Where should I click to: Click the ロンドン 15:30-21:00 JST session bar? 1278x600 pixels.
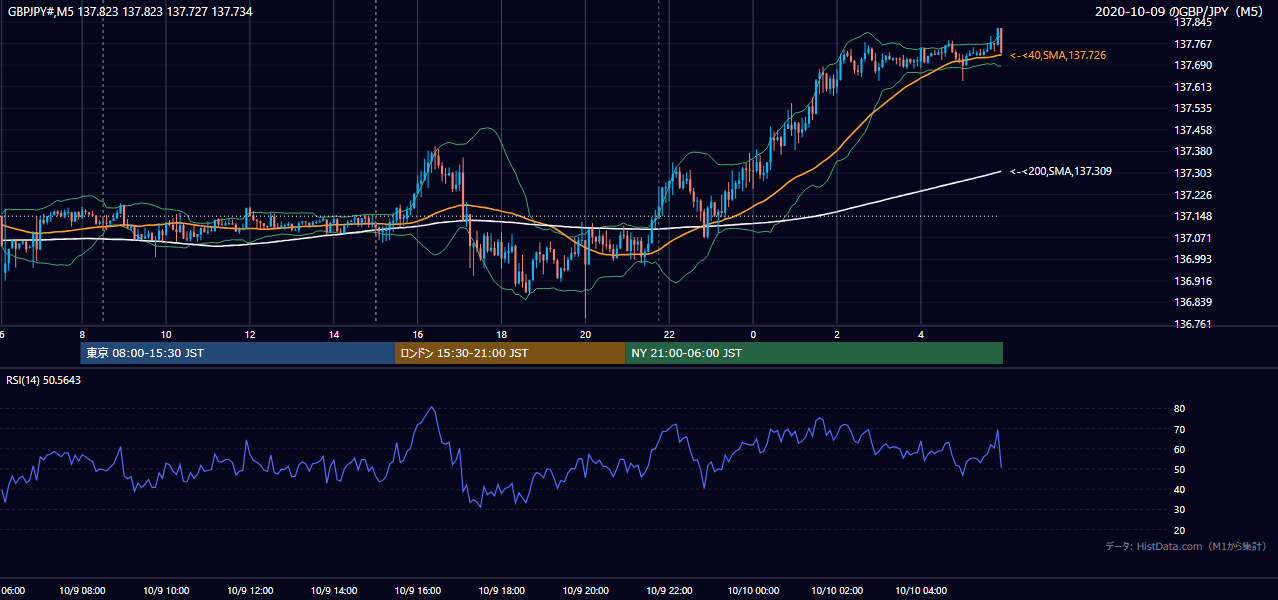511,353
